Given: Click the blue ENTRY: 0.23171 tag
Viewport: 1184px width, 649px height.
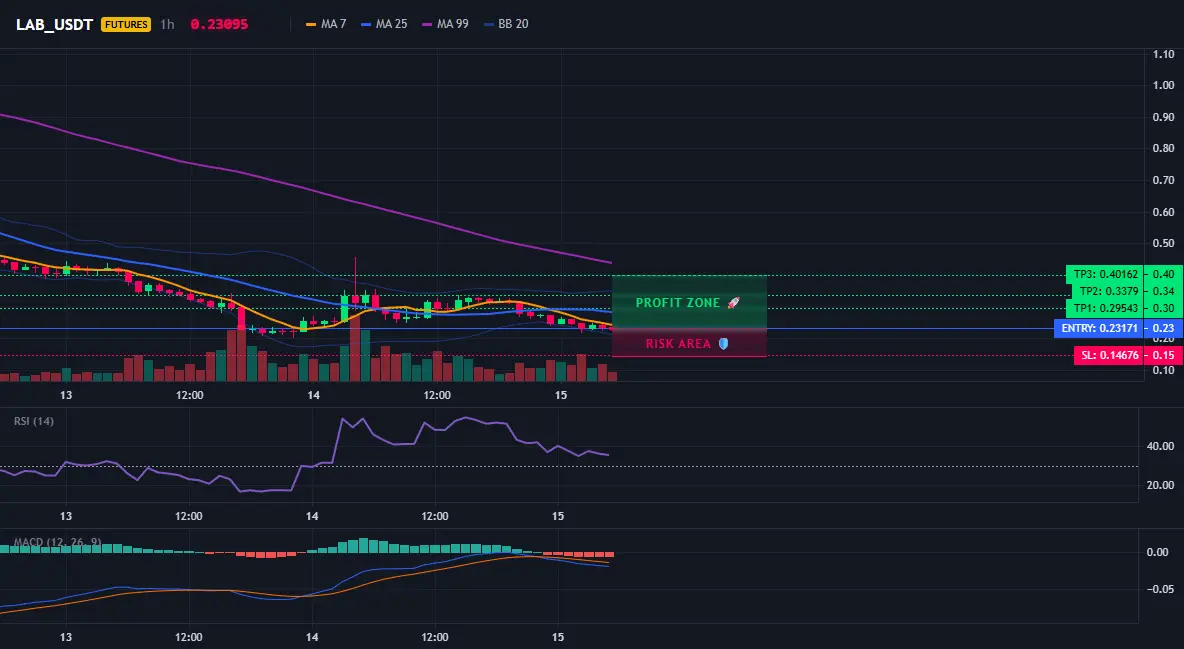Looking at the screenshot, I should pyautogui.click(x=1099, y=329).
